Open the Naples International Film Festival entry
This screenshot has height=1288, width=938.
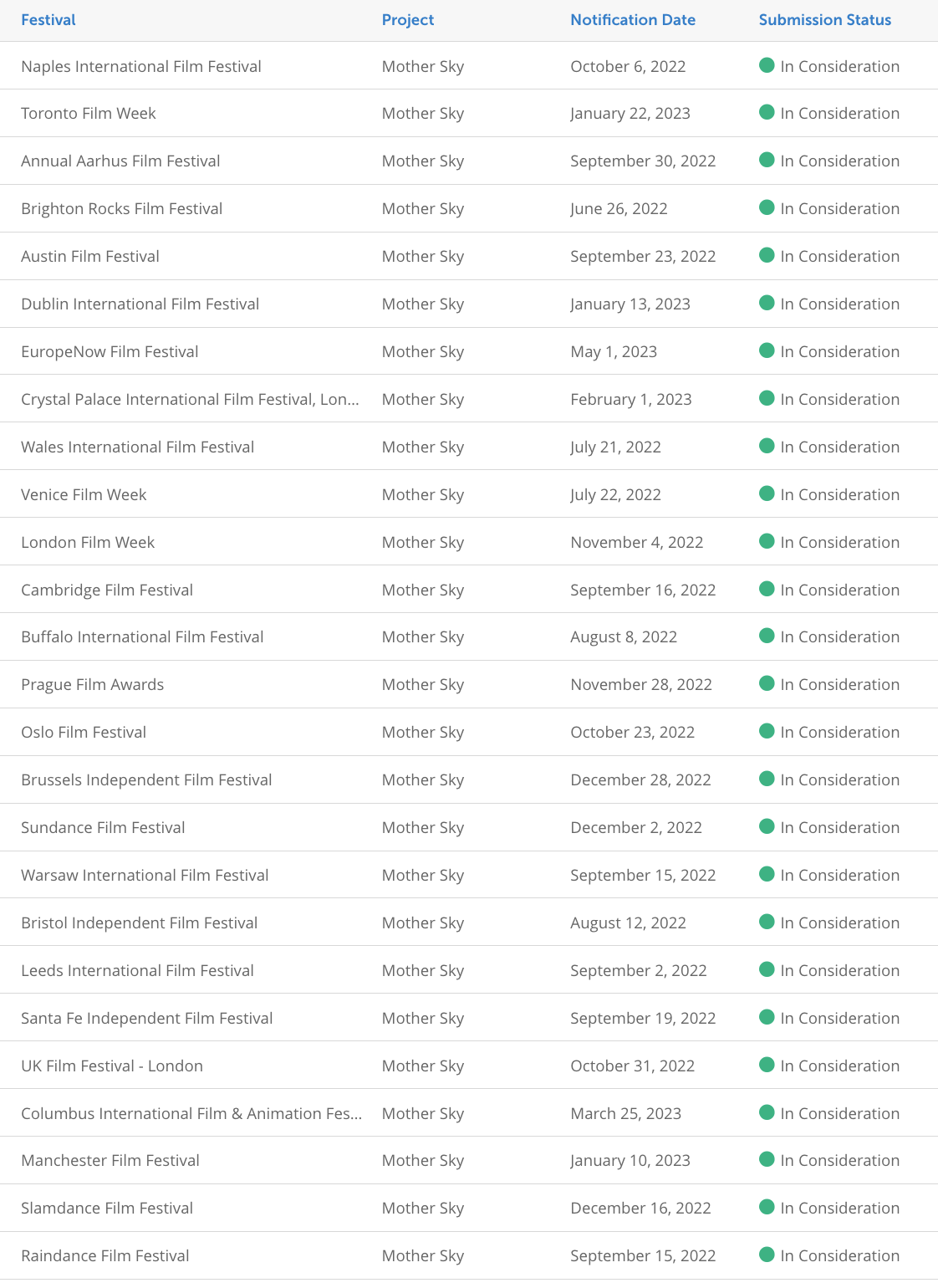141,66
